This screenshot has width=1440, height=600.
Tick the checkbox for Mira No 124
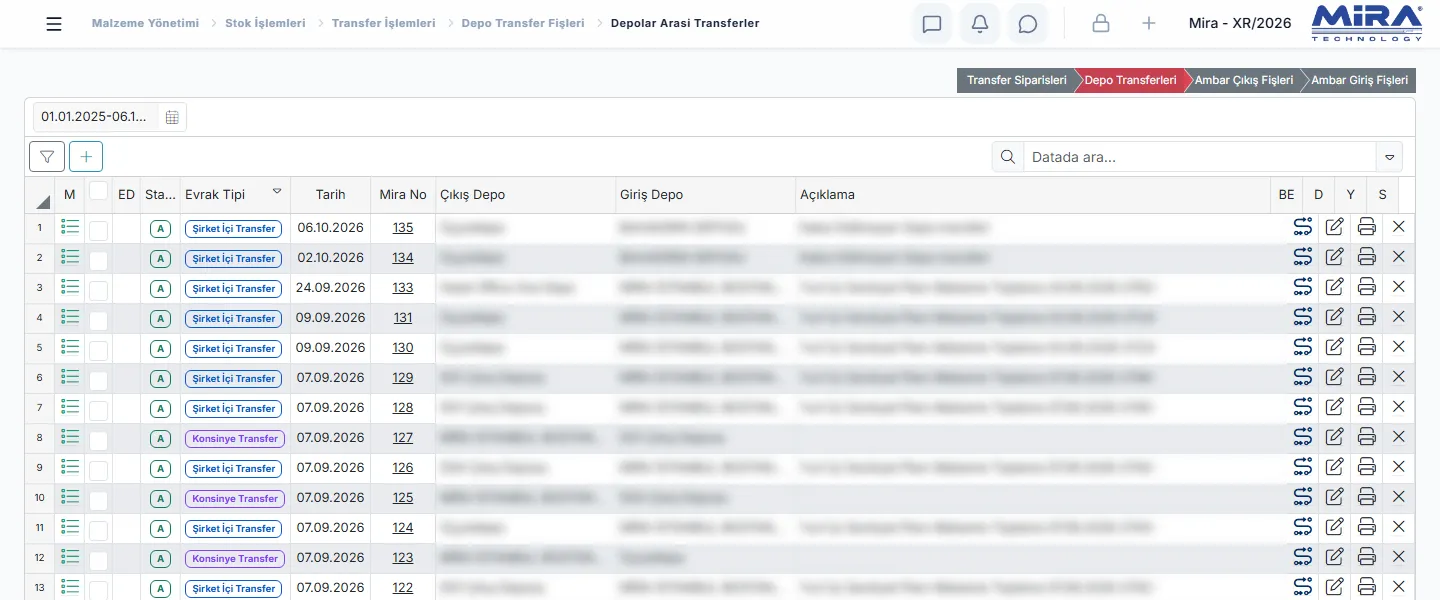point(98,530)
